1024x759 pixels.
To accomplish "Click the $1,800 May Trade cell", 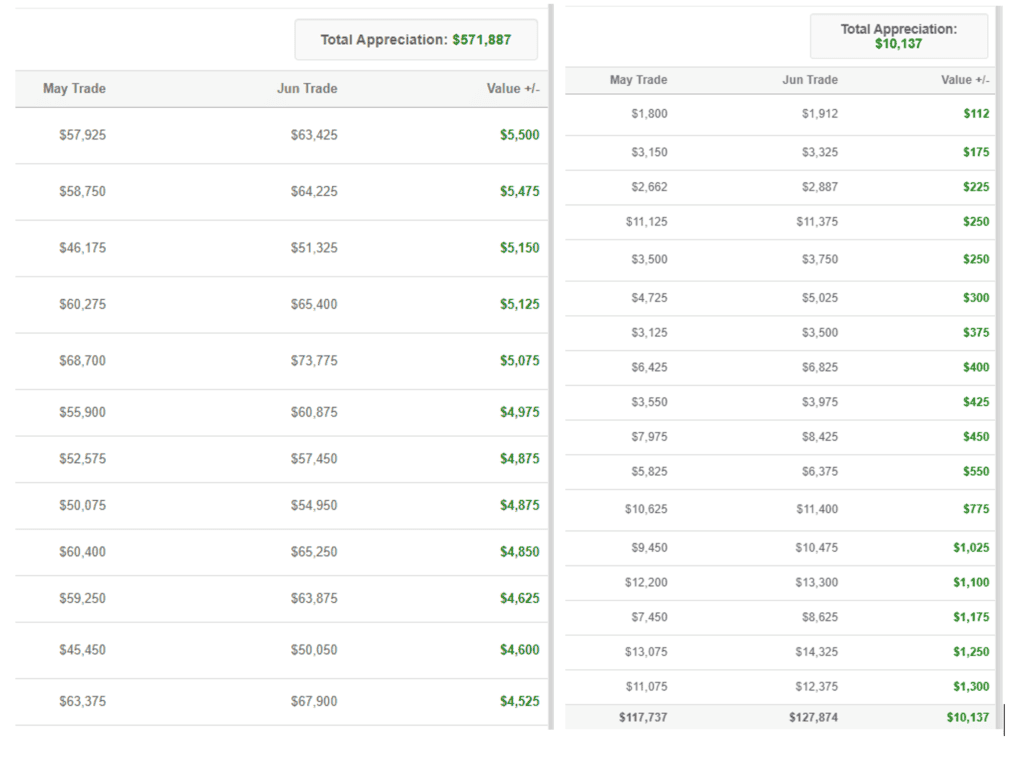I will click(649, 114).
